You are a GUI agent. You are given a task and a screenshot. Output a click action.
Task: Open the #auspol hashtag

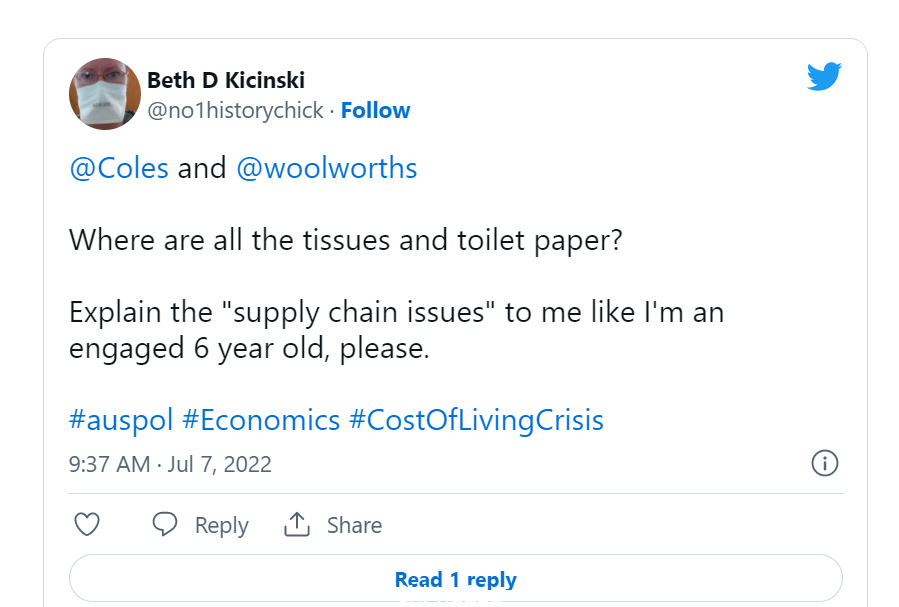tap(121, 420)
